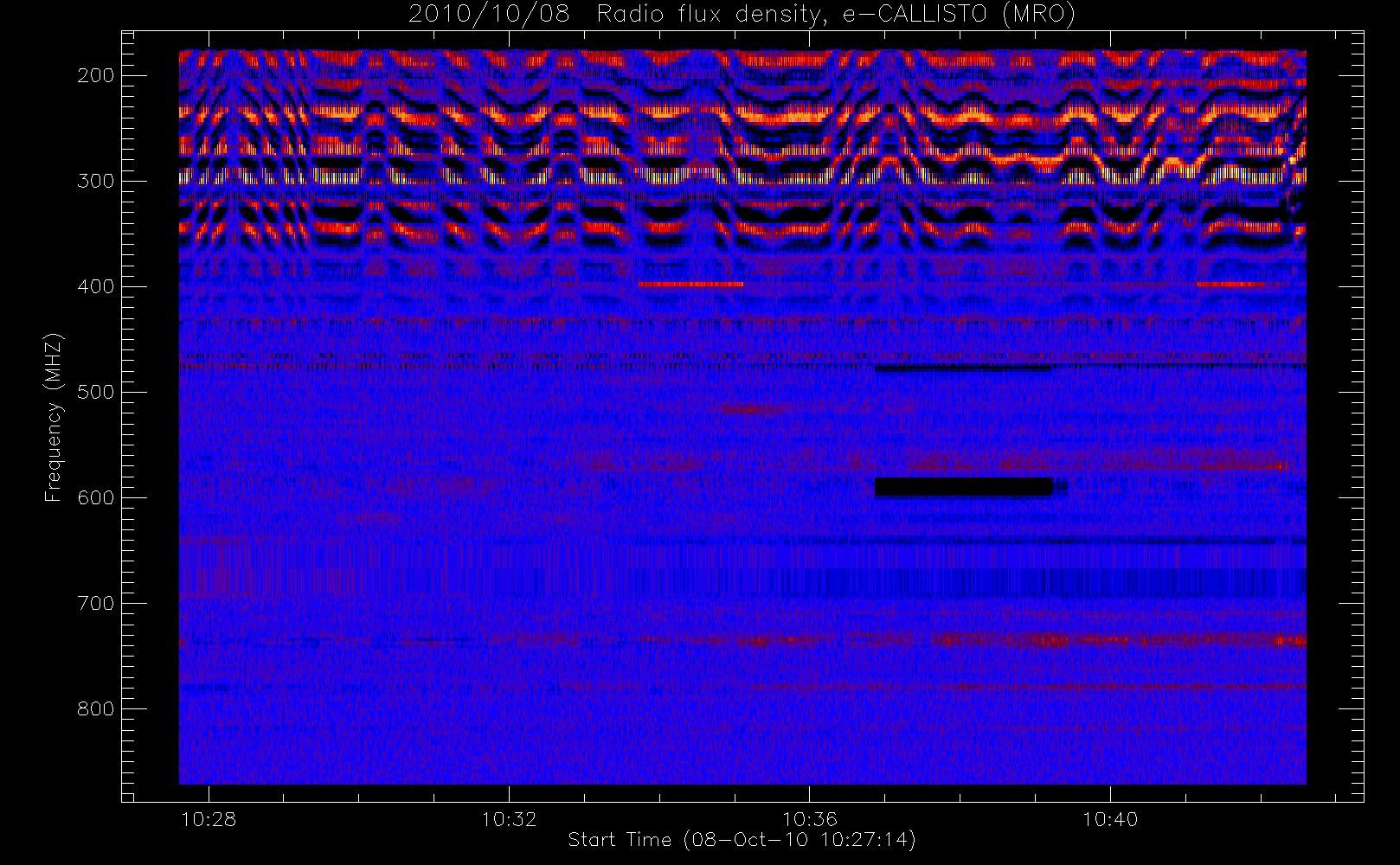Click the 'Frequency (MHZ)' axis label

coord(54,417)
